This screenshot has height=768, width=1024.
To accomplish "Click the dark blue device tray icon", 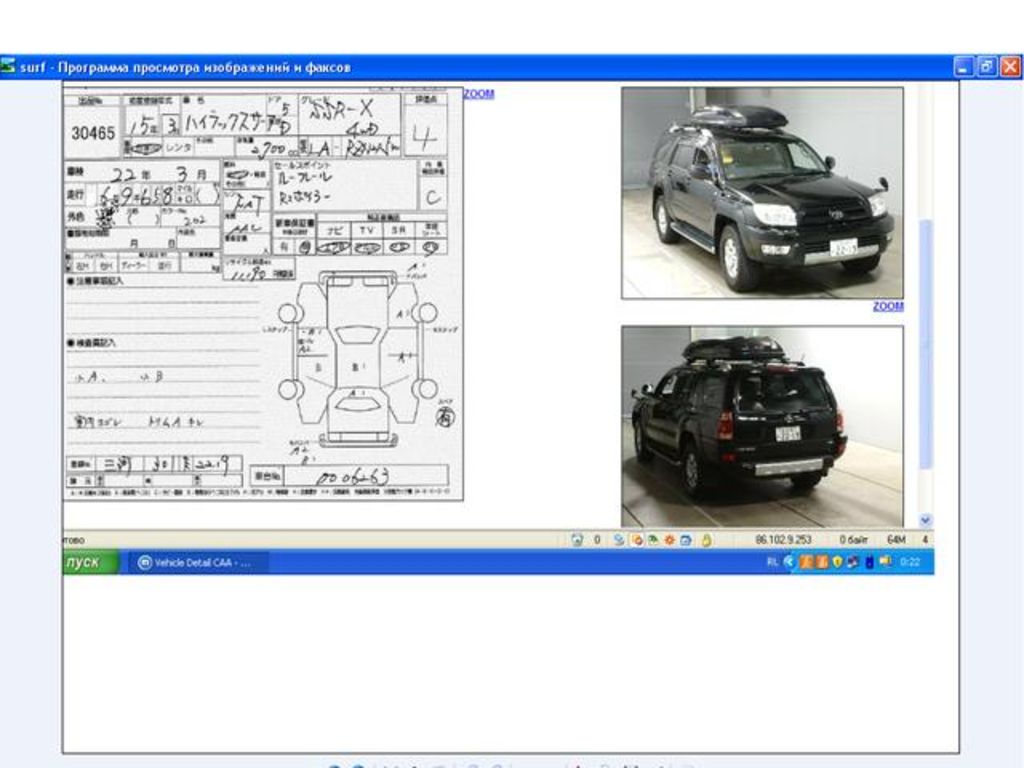I will click(x=869, y=562).
